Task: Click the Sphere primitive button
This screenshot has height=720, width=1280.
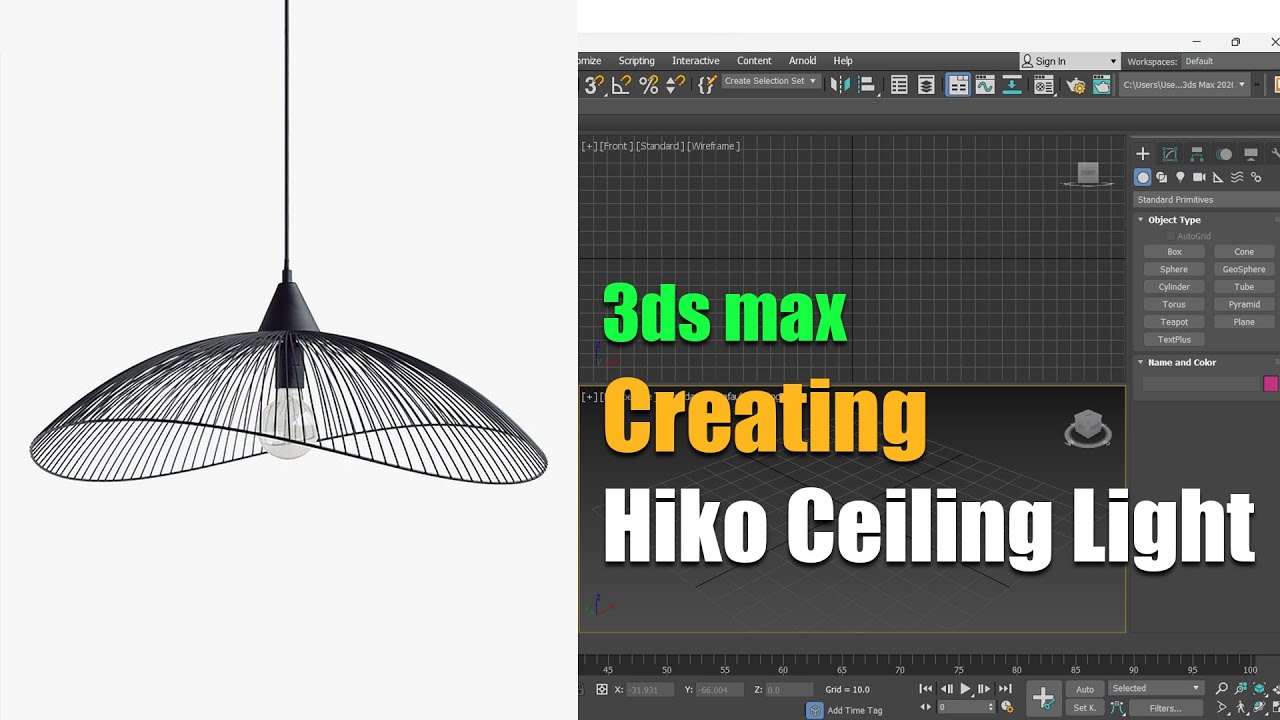Action: [x=1174, y=269]
